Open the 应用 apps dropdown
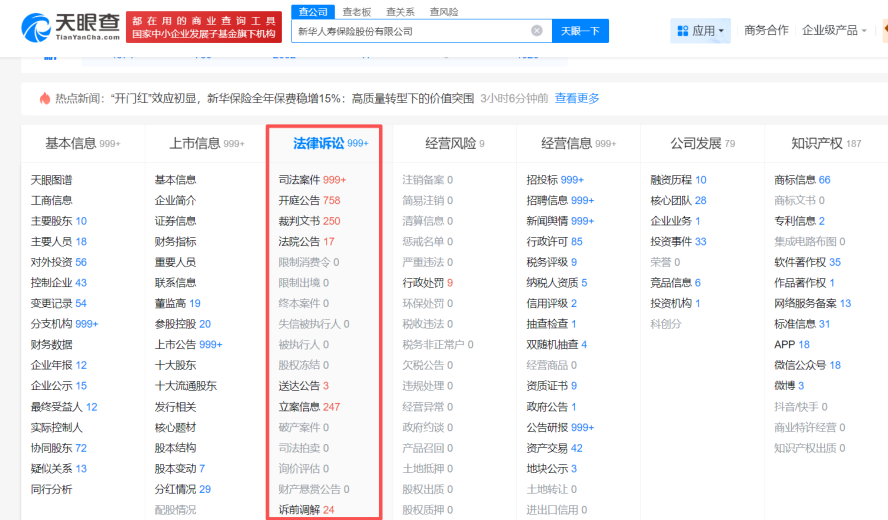888x520 pixels. click(700, 31)
